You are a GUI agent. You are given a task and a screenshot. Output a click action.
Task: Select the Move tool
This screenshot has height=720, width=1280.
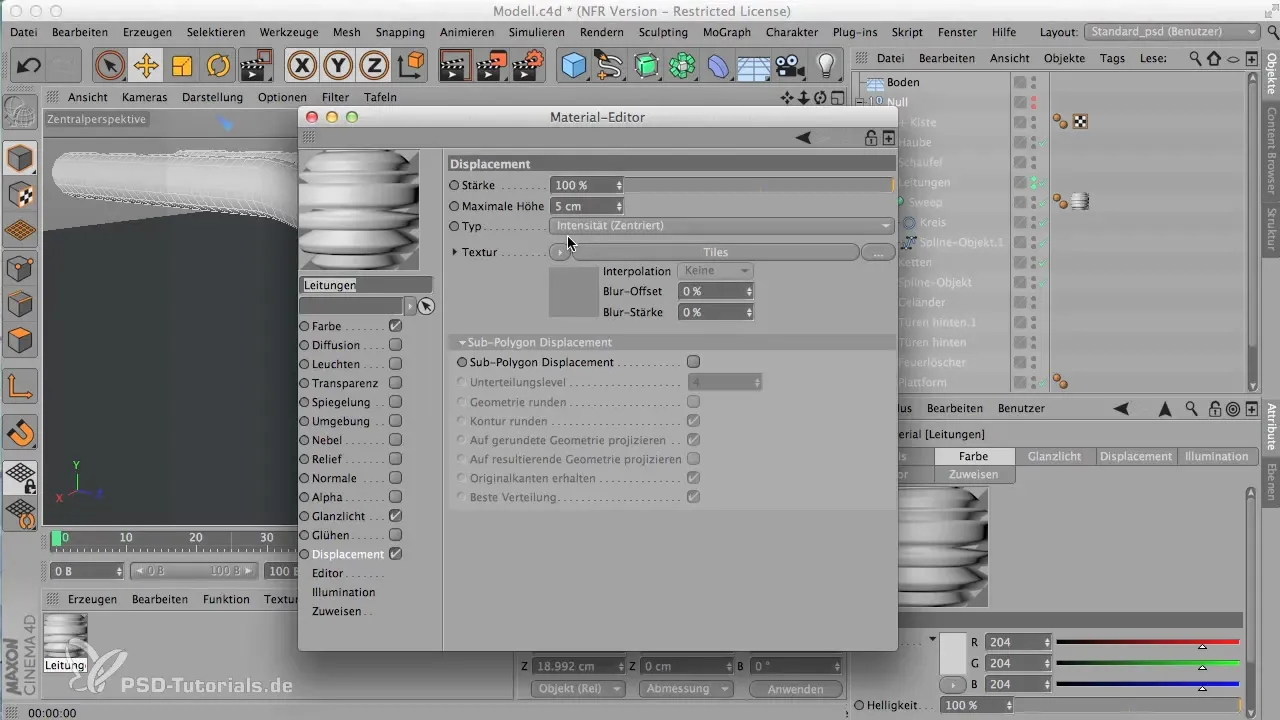click(x=146, y=66)
